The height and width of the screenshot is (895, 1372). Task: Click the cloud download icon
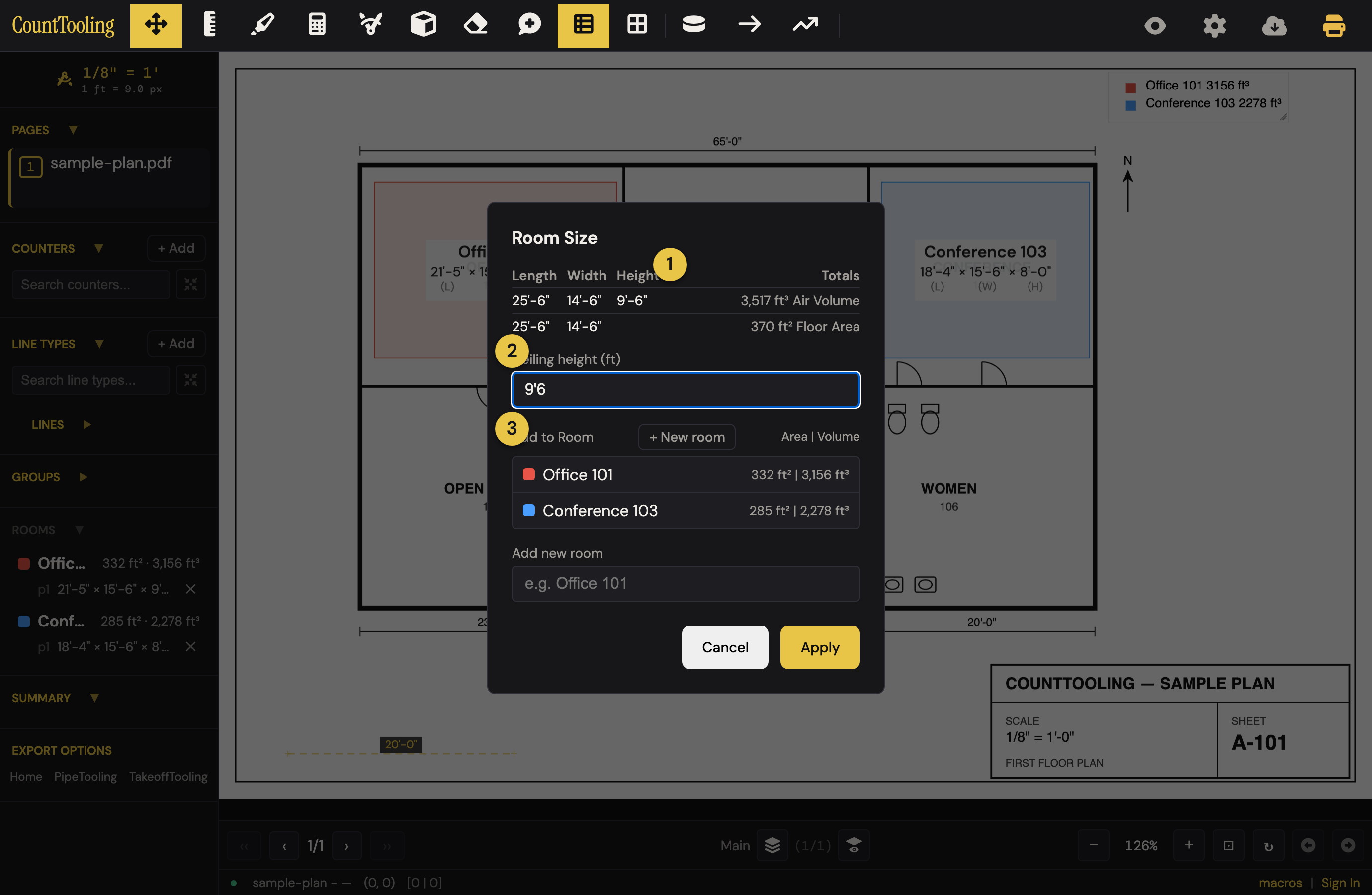[1274, 26]
